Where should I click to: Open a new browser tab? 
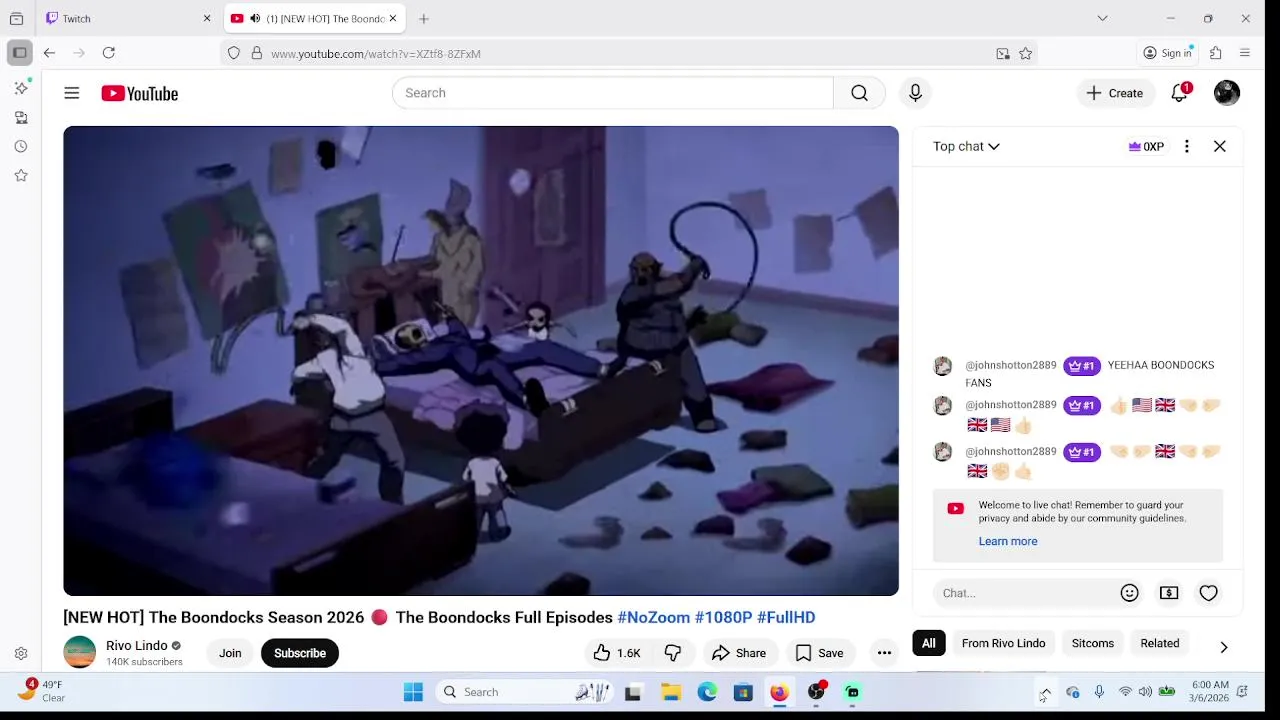[x=424, y=18]
